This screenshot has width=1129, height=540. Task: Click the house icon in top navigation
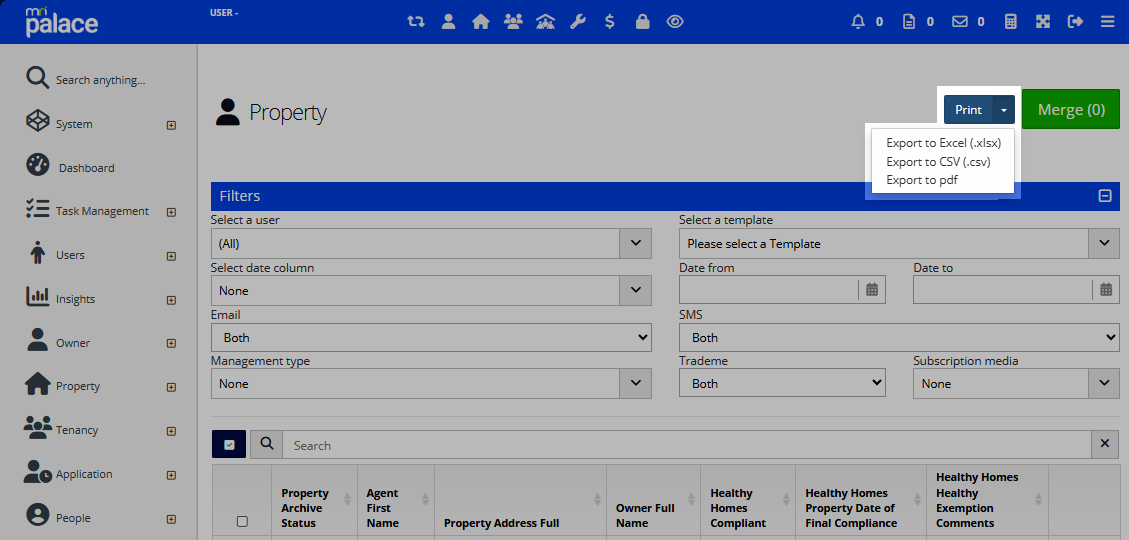(480, 22)
